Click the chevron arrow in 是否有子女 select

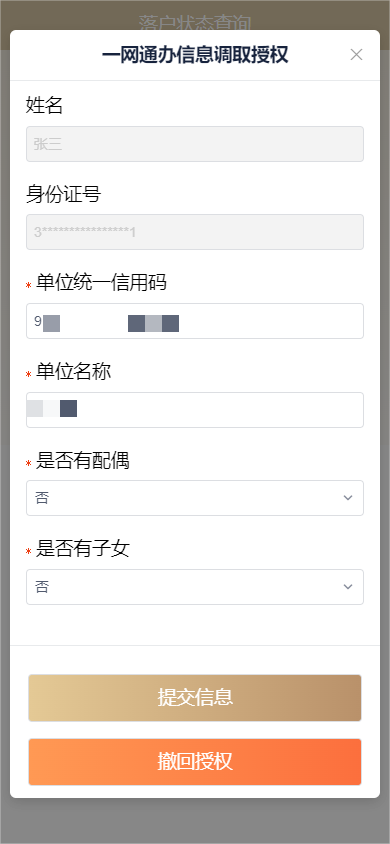348,587
